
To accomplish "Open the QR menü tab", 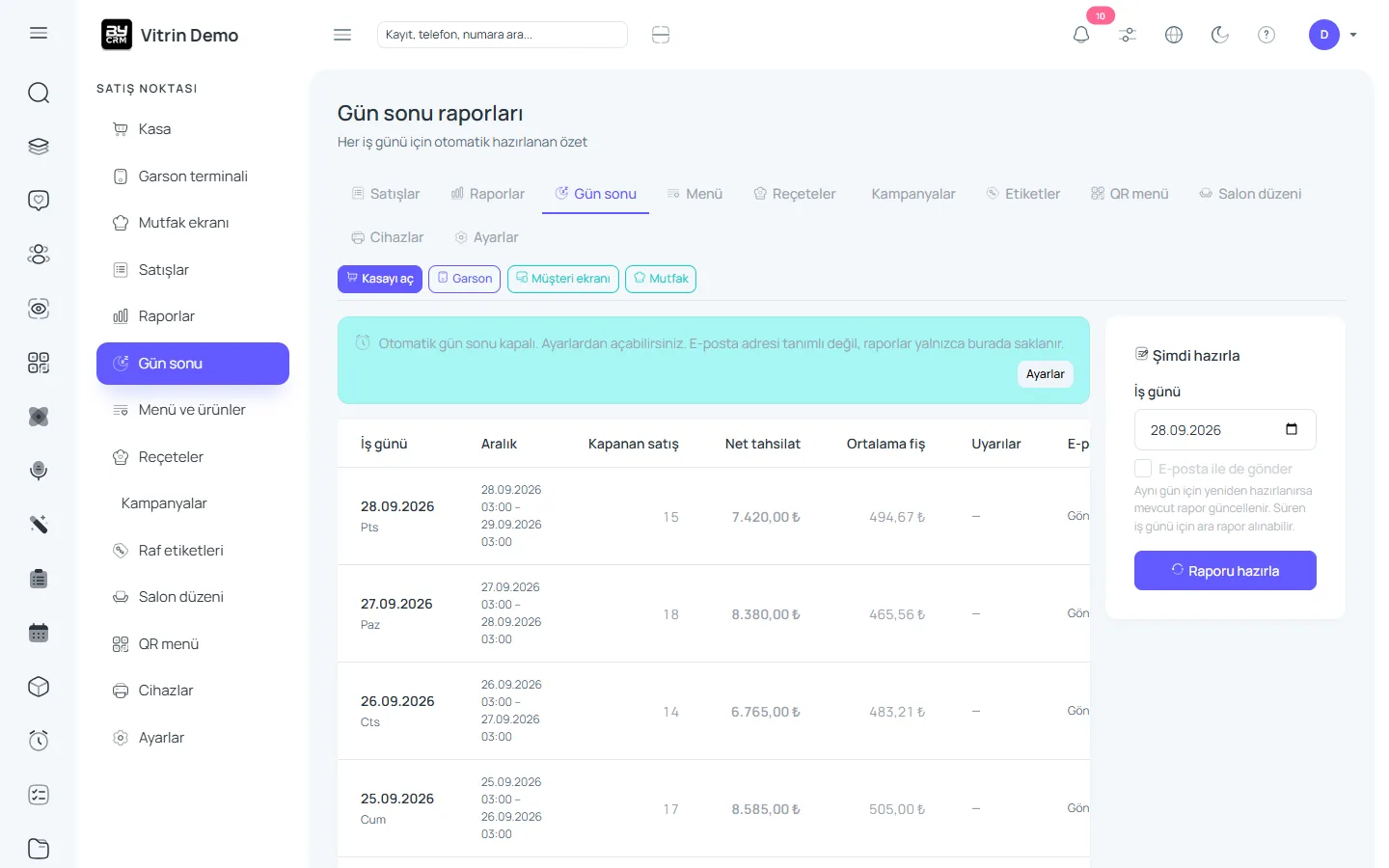I will (1130, 194).
